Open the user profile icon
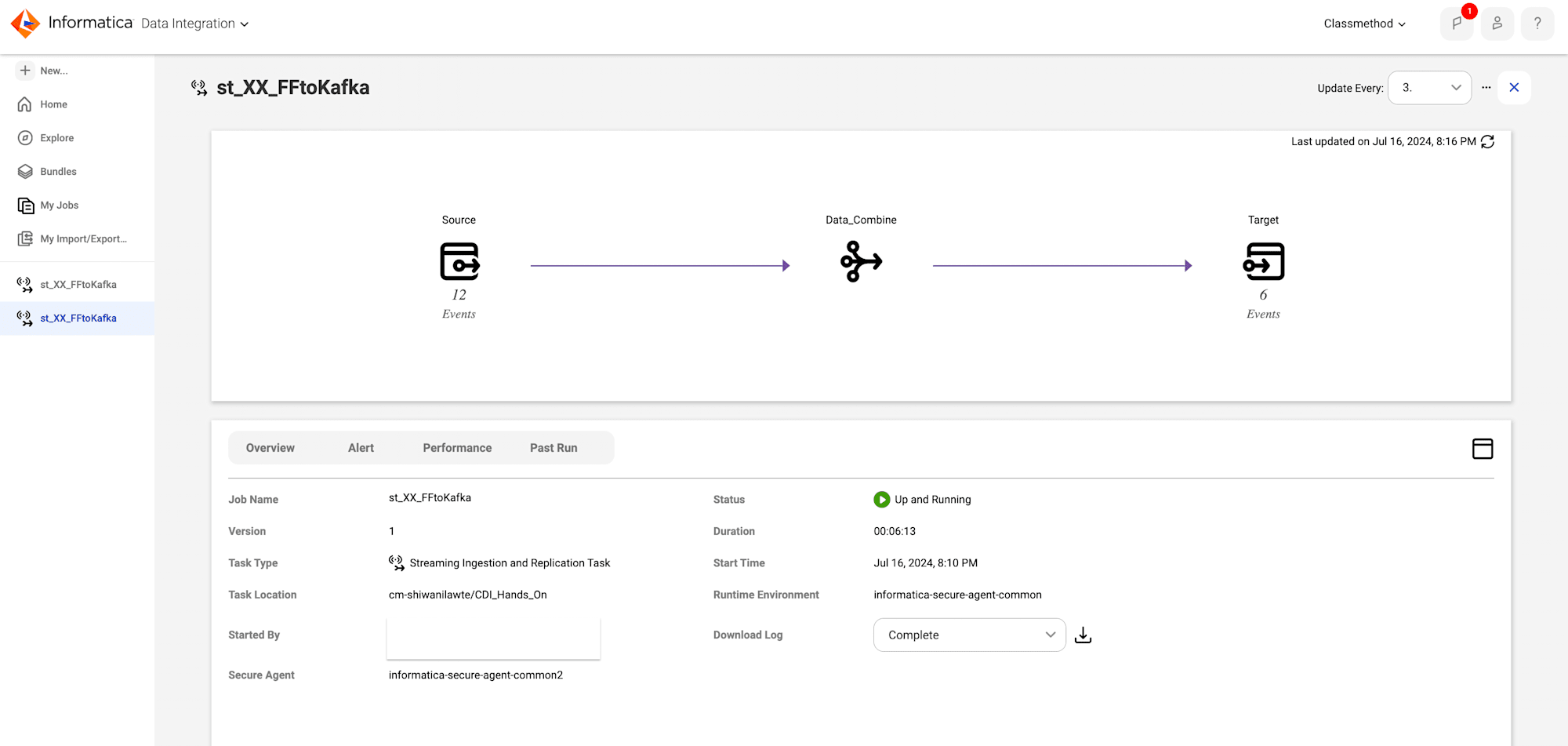The width and height of the screenshot is (1568, 746). (x=1497, y=24)
